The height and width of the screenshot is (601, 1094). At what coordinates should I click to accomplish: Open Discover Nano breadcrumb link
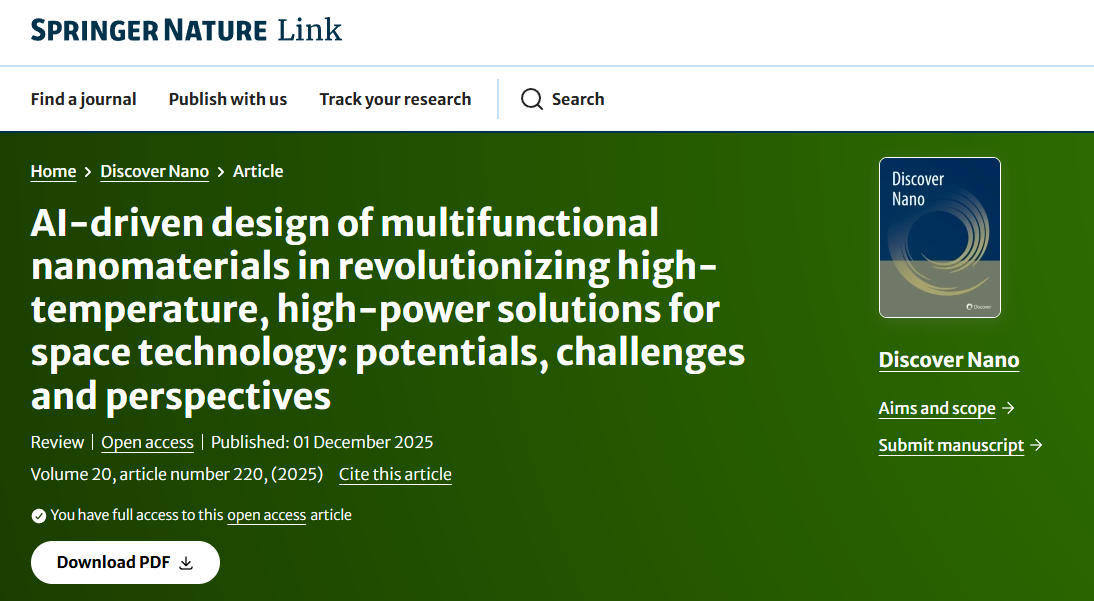click(154, 172)
